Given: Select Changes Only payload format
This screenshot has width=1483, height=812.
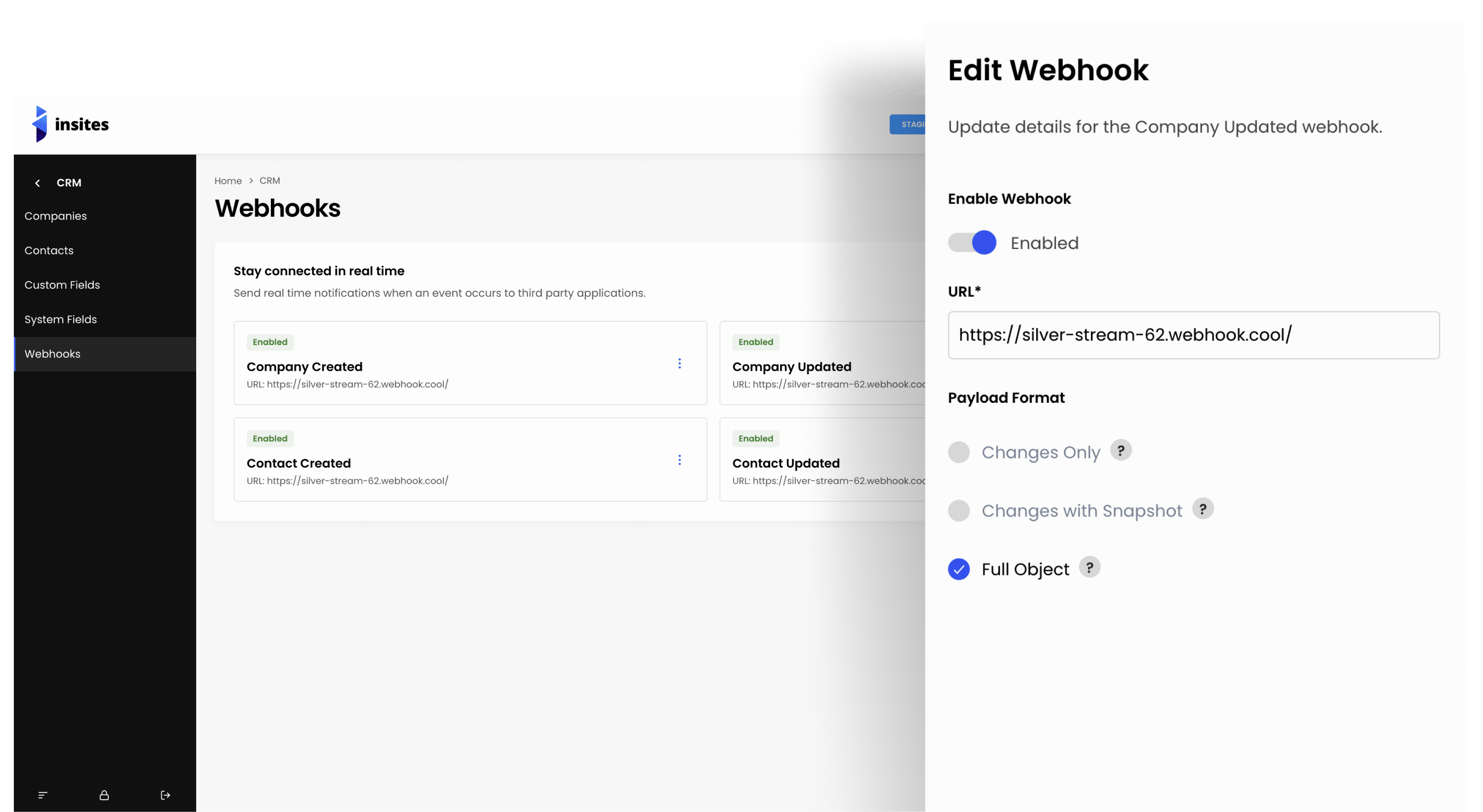Looking at the screenshot, I should click(959, 452).
